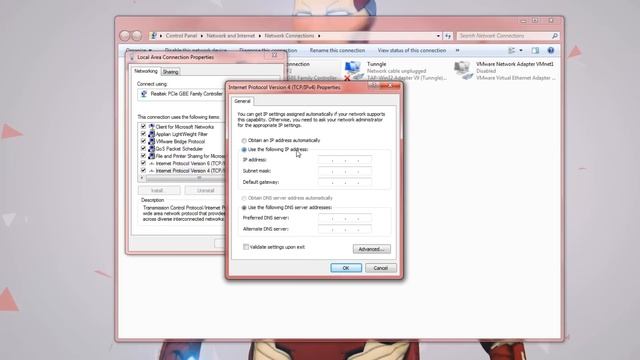Click the Alternate DNS server field
Screen dimensions: 640x360
pos(345,229)
